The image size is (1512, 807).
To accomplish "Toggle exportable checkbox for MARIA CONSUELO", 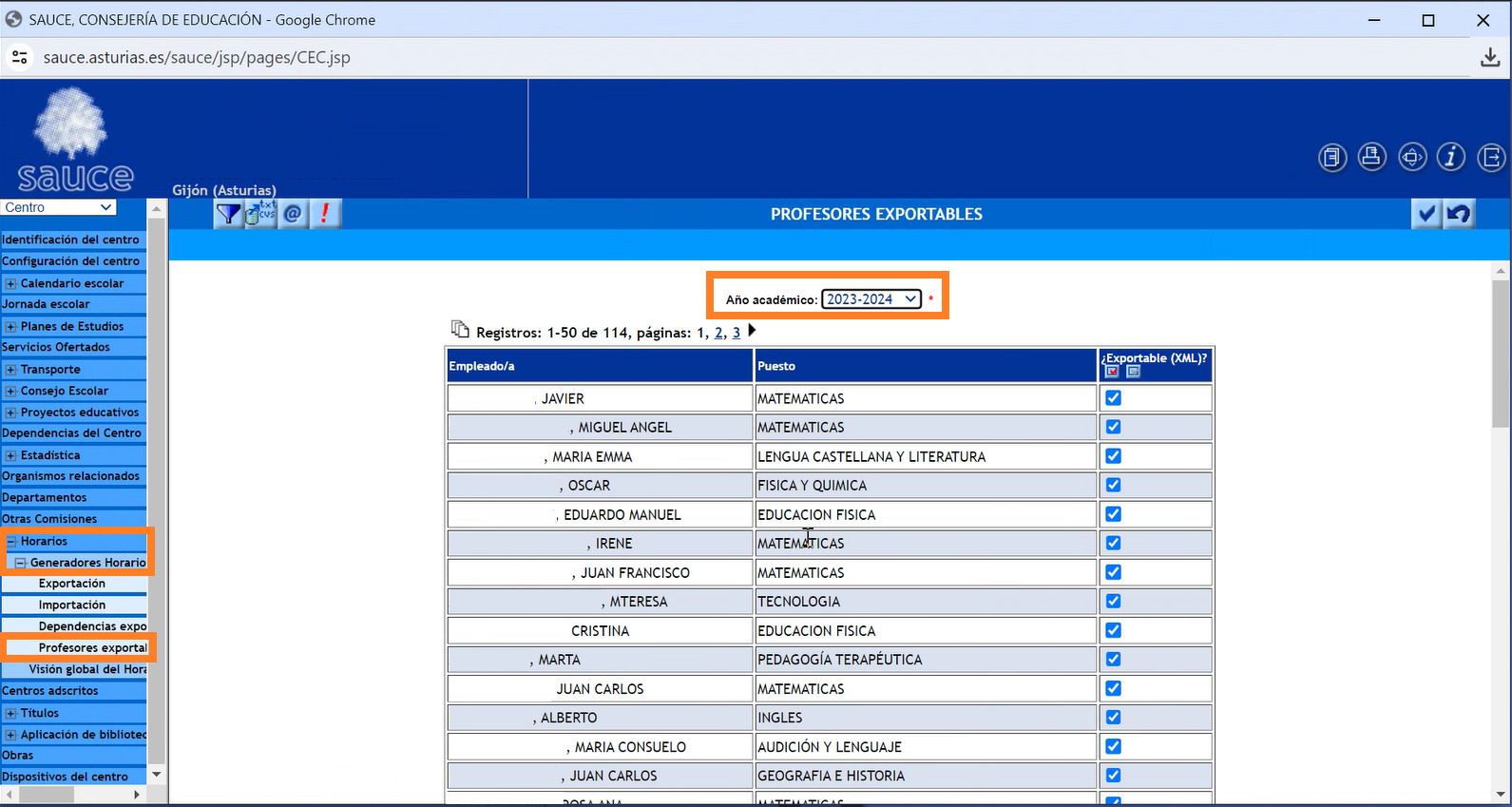I will pyautogui.click(x=1113, y=746).
